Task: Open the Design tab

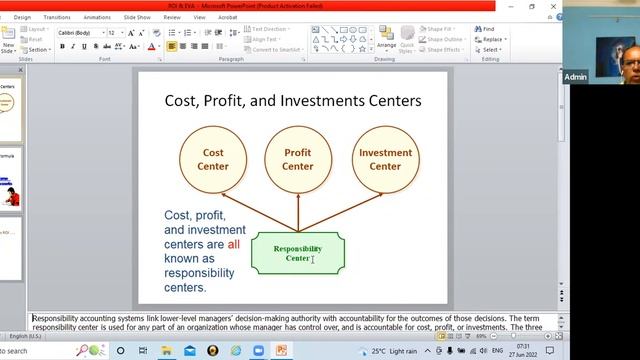Action: click(x=22, y=18)
